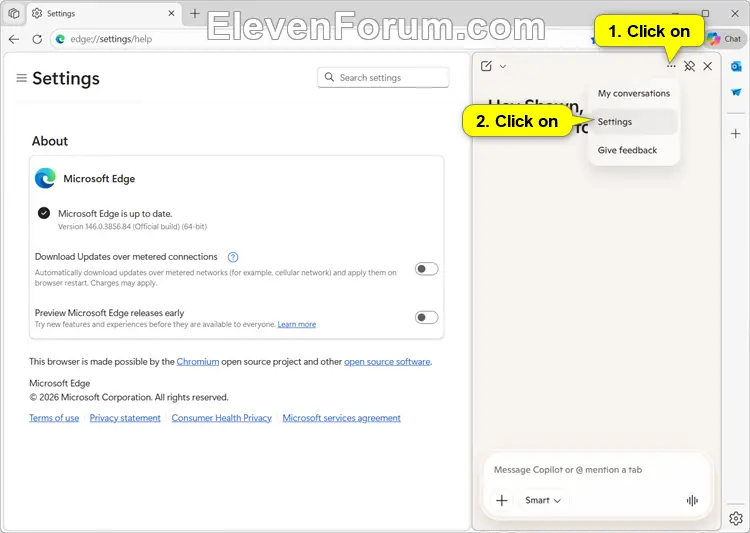
Task: Unpin the Copilot pane with the pin icon
Action: point(689,66)
